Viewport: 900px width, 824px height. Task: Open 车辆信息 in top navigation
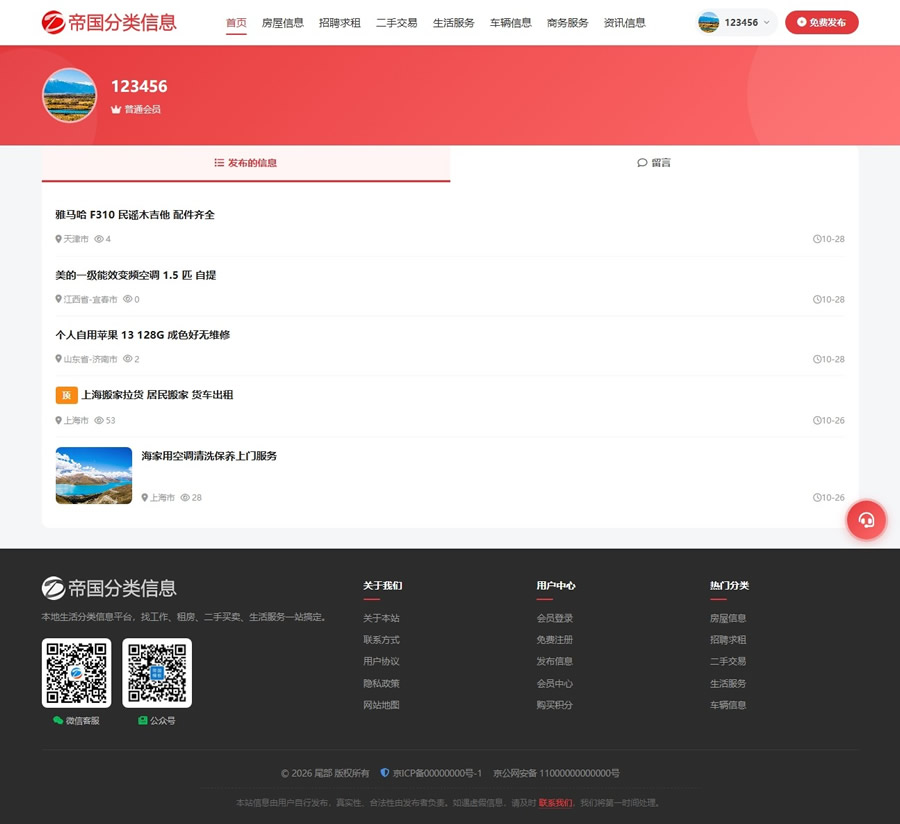click(510, 23)
